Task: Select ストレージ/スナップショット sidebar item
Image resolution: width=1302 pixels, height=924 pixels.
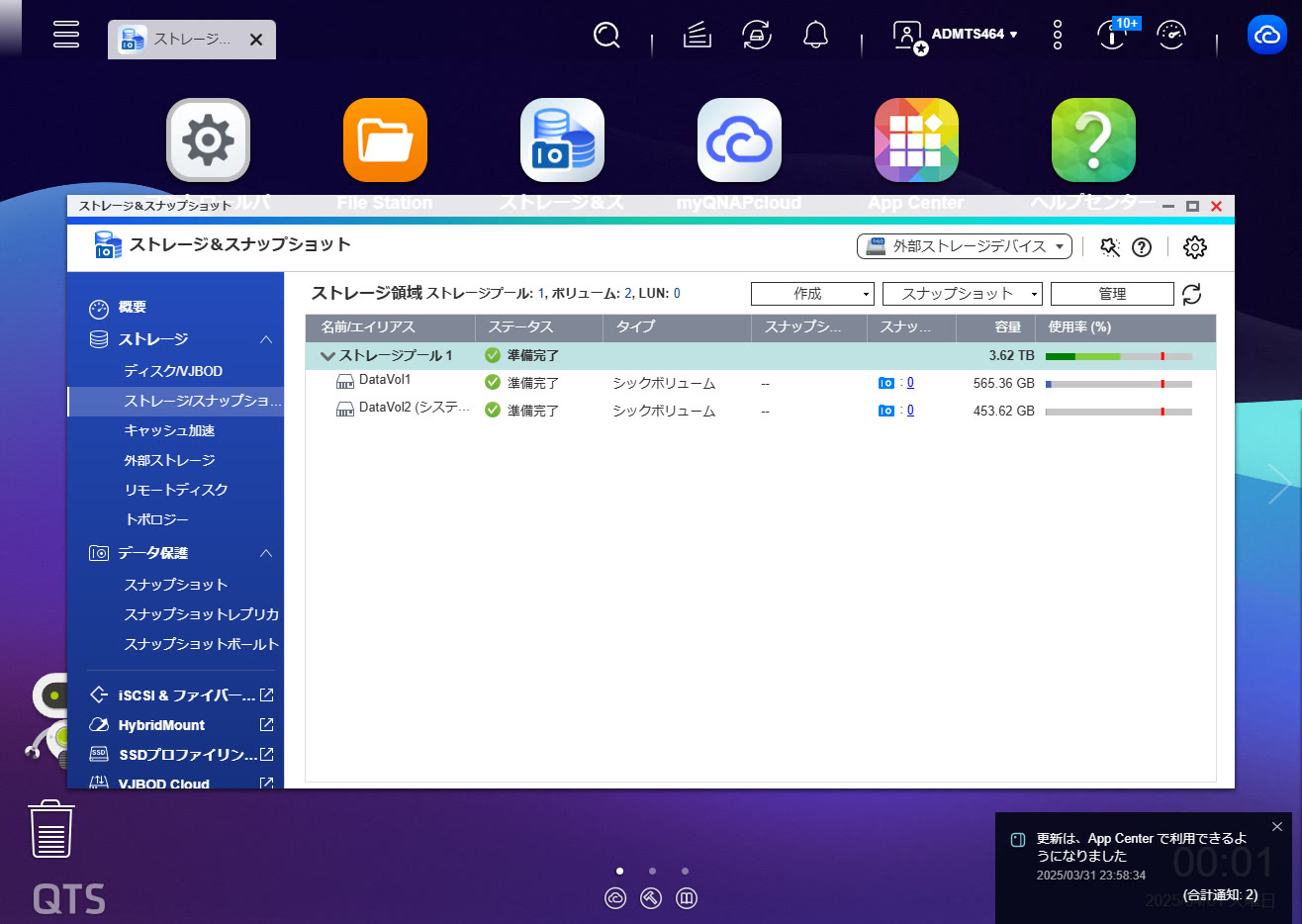Action: click(176, 401)
